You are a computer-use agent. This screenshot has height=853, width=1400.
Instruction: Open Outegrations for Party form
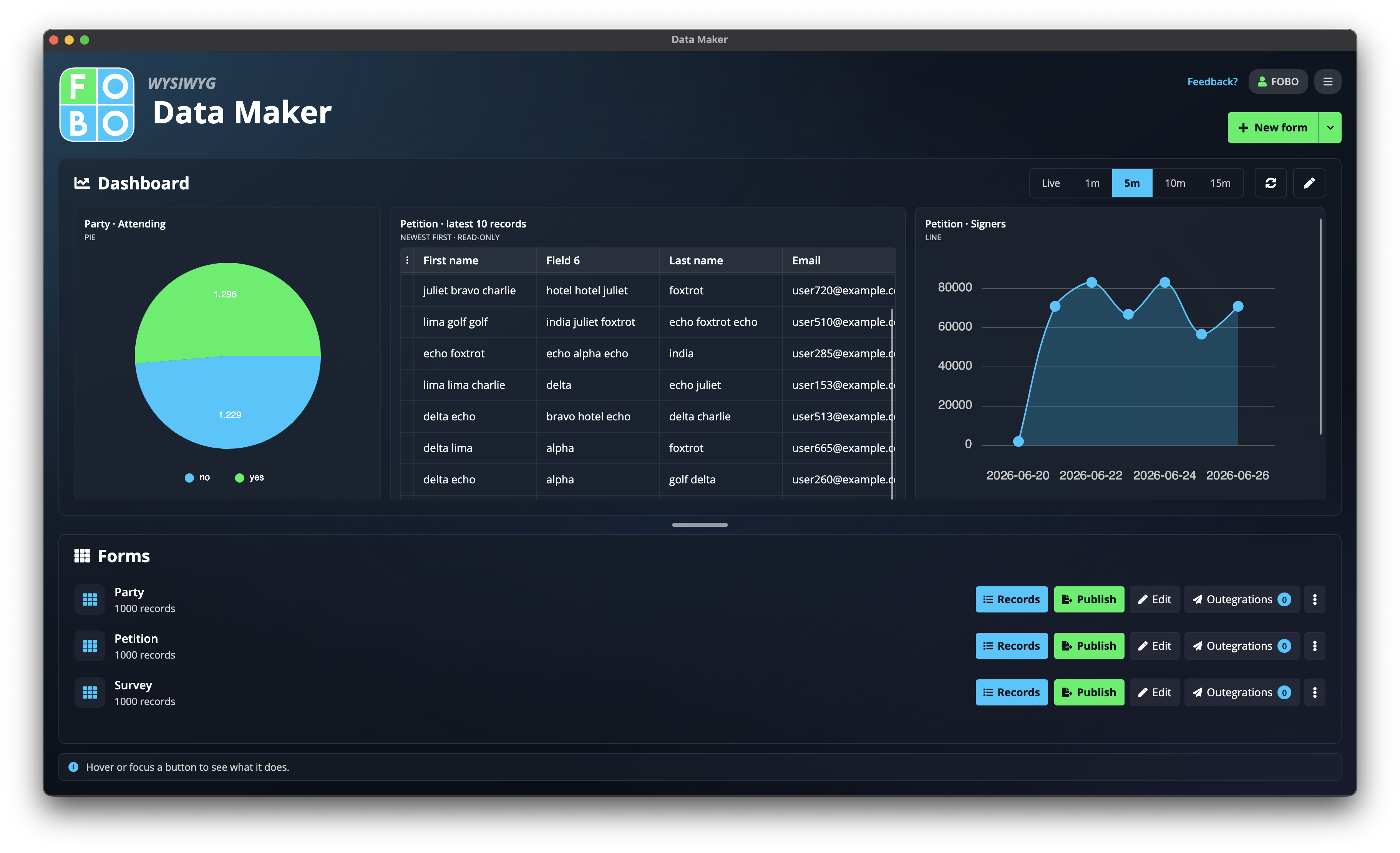click(x=1241, y=599)
